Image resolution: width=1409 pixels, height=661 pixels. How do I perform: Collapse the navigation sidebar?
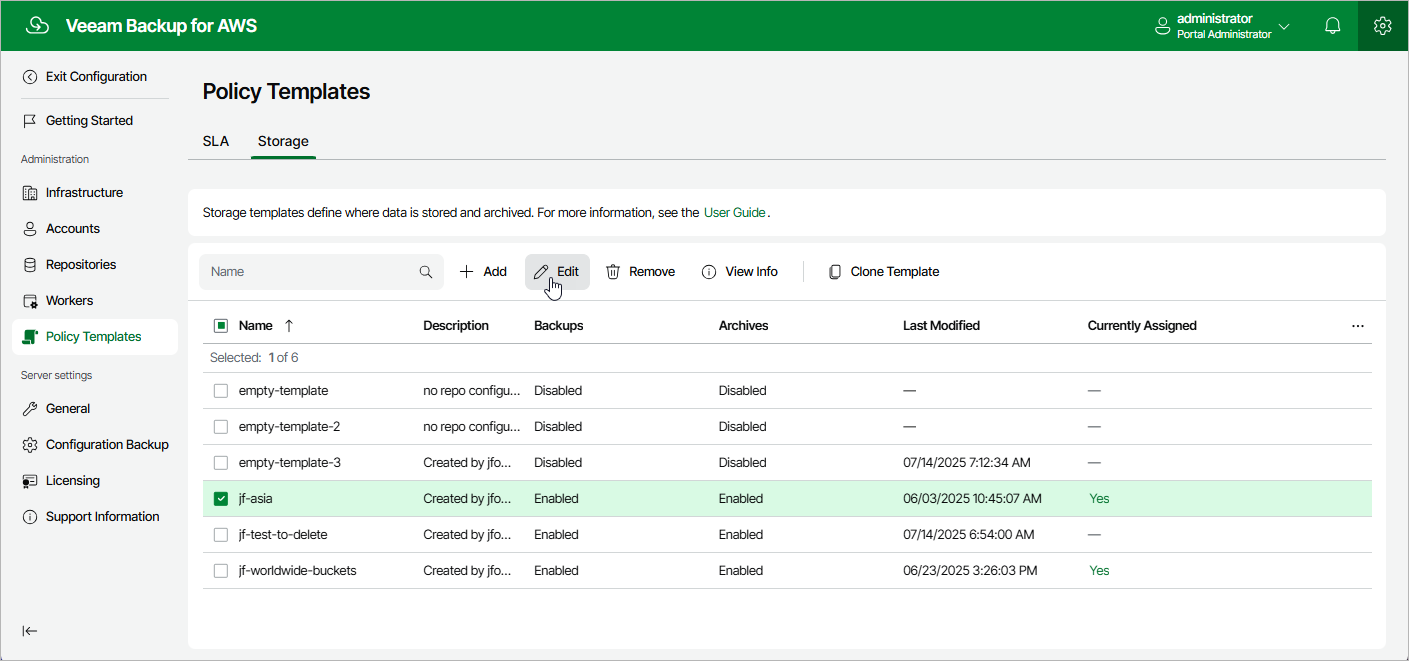tap(29, 630)
